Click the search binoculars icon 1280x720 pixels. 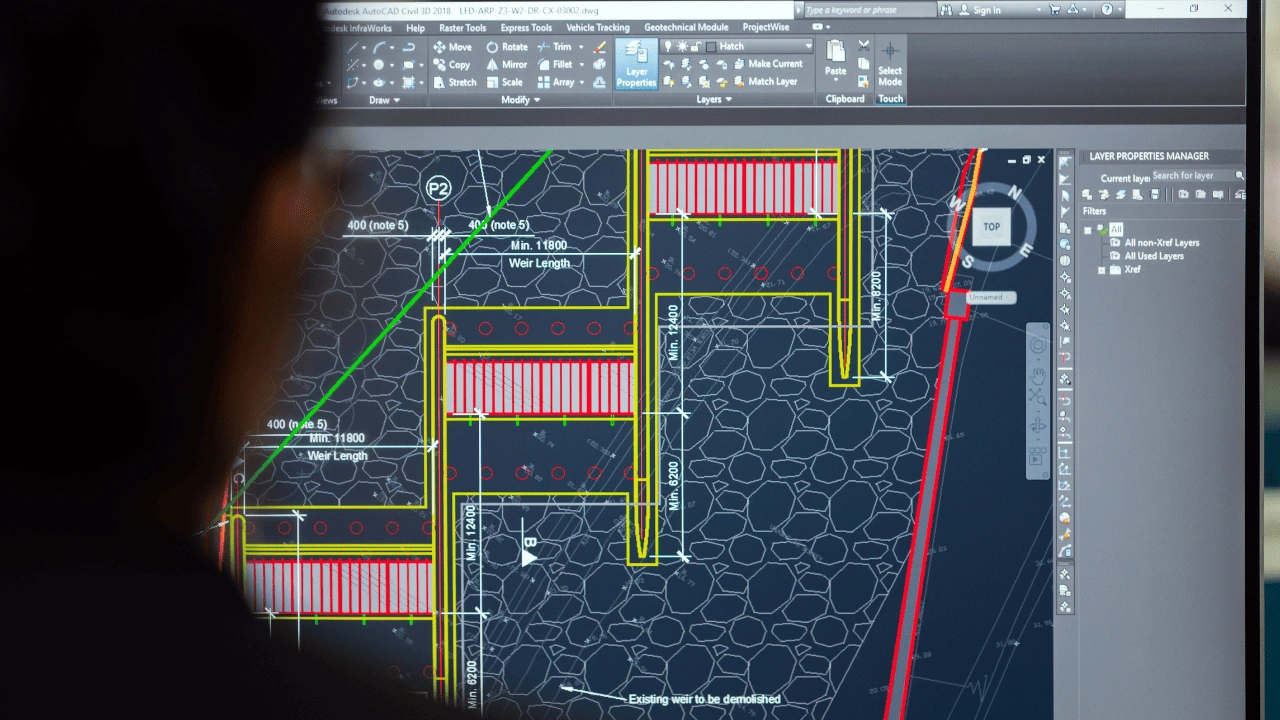click(x=945, y=10)
